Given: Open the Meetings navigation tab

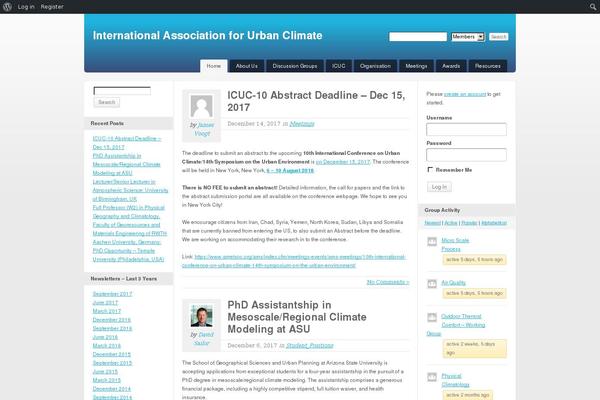Looking at the screenshot, I should [x=416, y=66].
